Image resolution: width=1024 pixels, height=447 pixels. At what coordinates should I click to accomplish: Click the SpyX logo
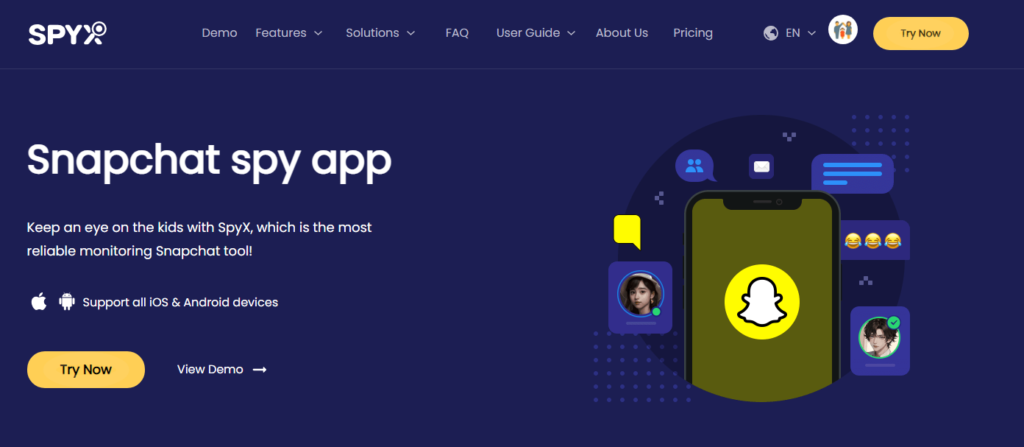pyautogui.click(x=67, y=33)
